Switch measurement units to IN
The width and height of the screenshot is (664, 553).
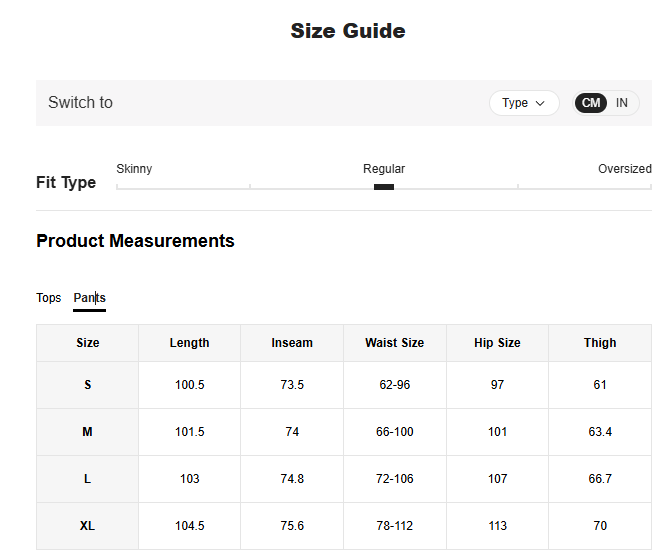click(622, 103)
